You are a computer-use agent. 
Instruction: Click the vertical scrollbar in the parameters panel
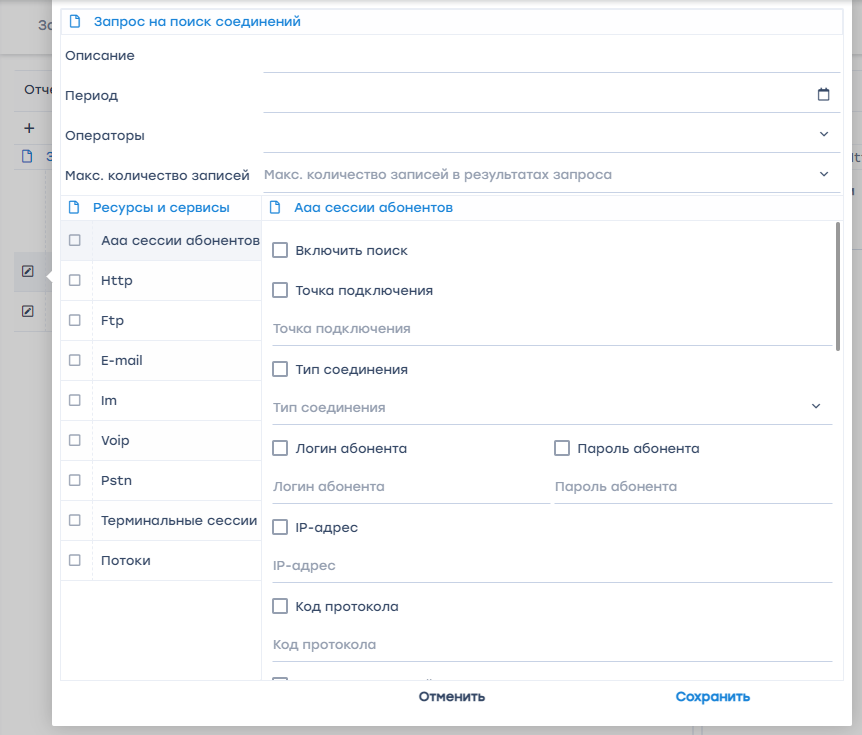pyautogui.click(x=837, y=286)
